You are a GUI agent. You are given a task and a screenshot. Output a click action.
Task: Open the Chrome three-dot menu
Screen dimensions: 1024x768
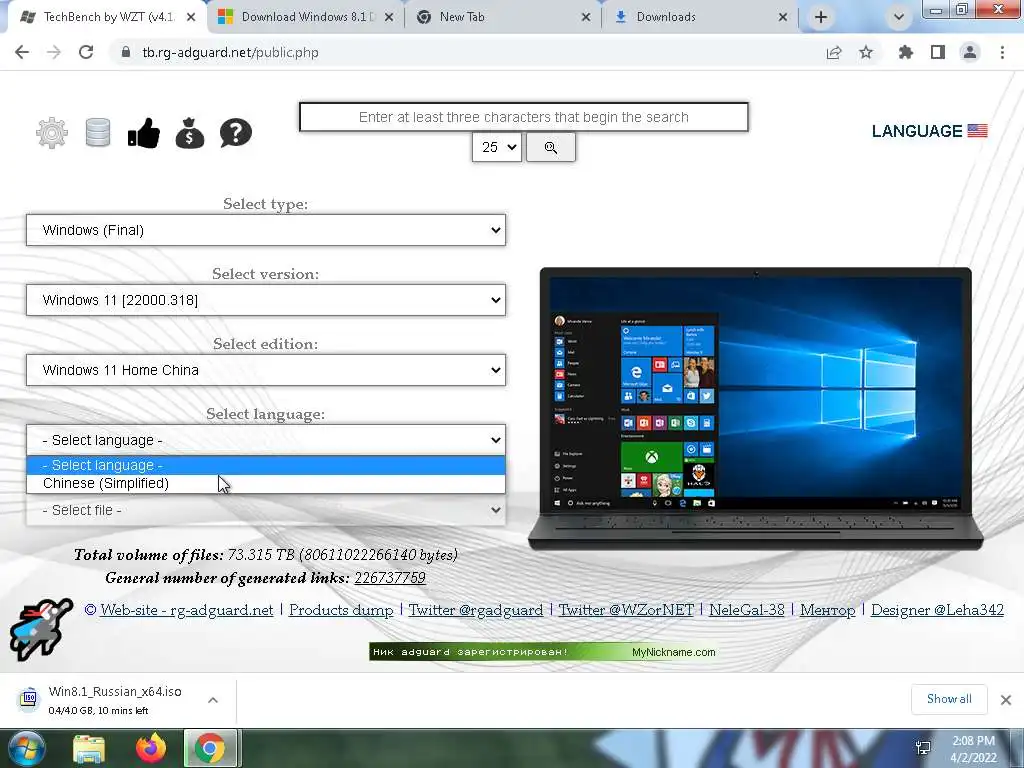[x=1002, y=52]
